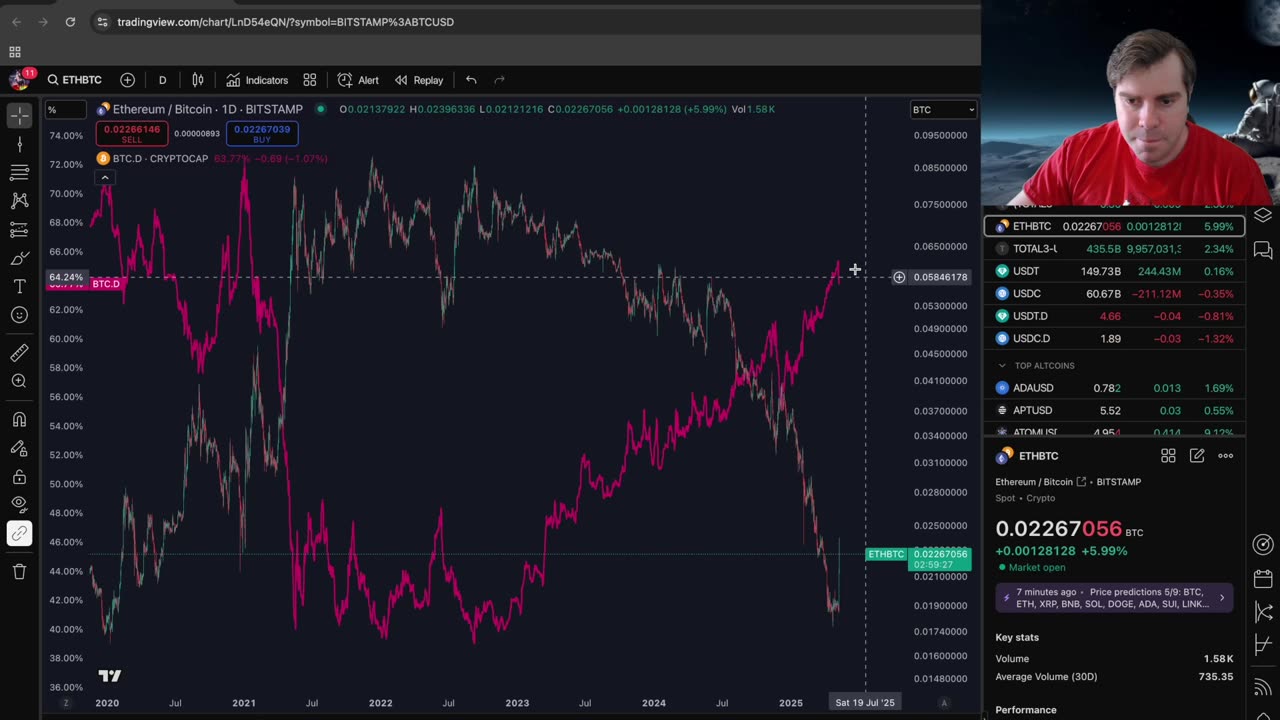The image size is (1280, 720).
Task: Open the Ethereum / Bitcoin external link icon
Action: pos(1081,482)
